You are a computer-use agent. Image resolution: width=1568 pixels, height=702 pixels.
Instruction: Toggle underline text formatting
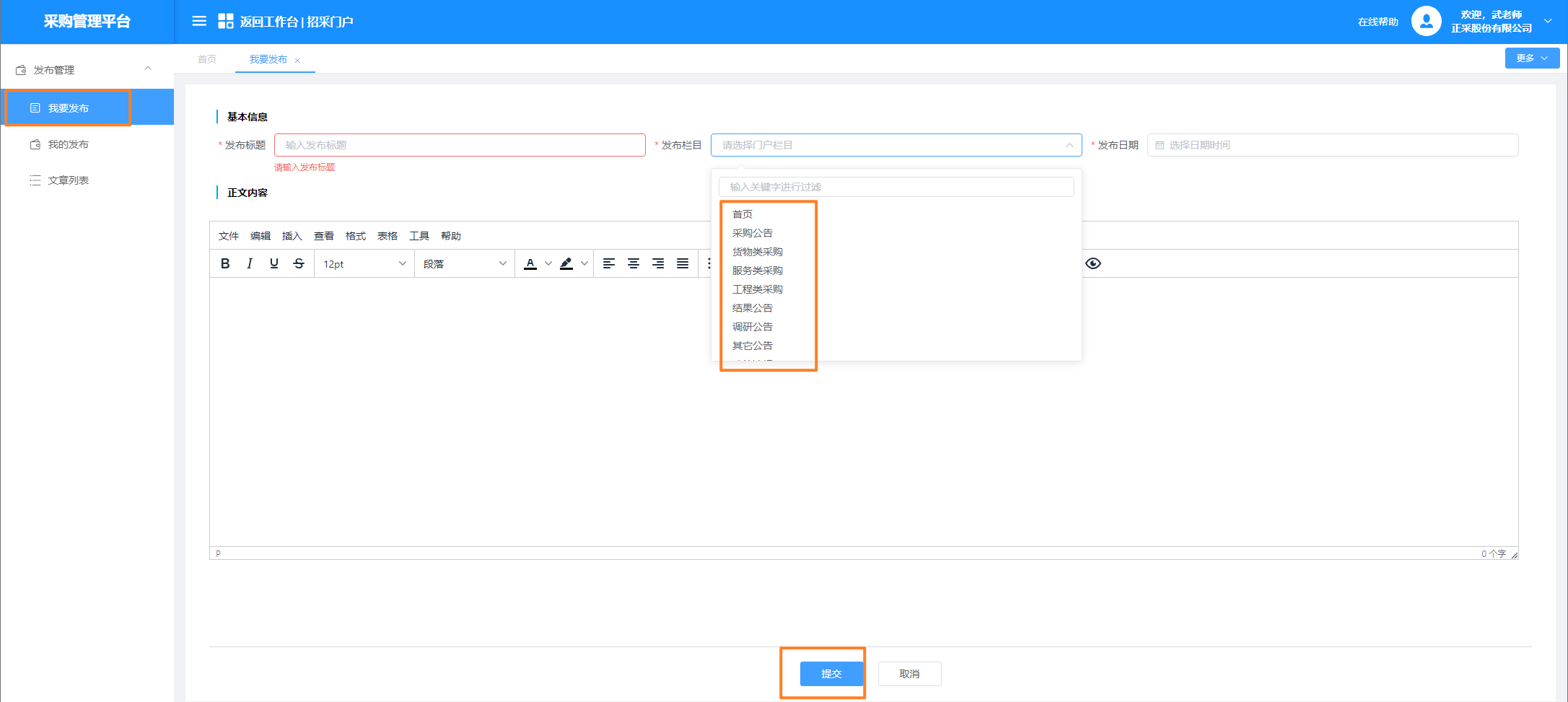(274, 263)
